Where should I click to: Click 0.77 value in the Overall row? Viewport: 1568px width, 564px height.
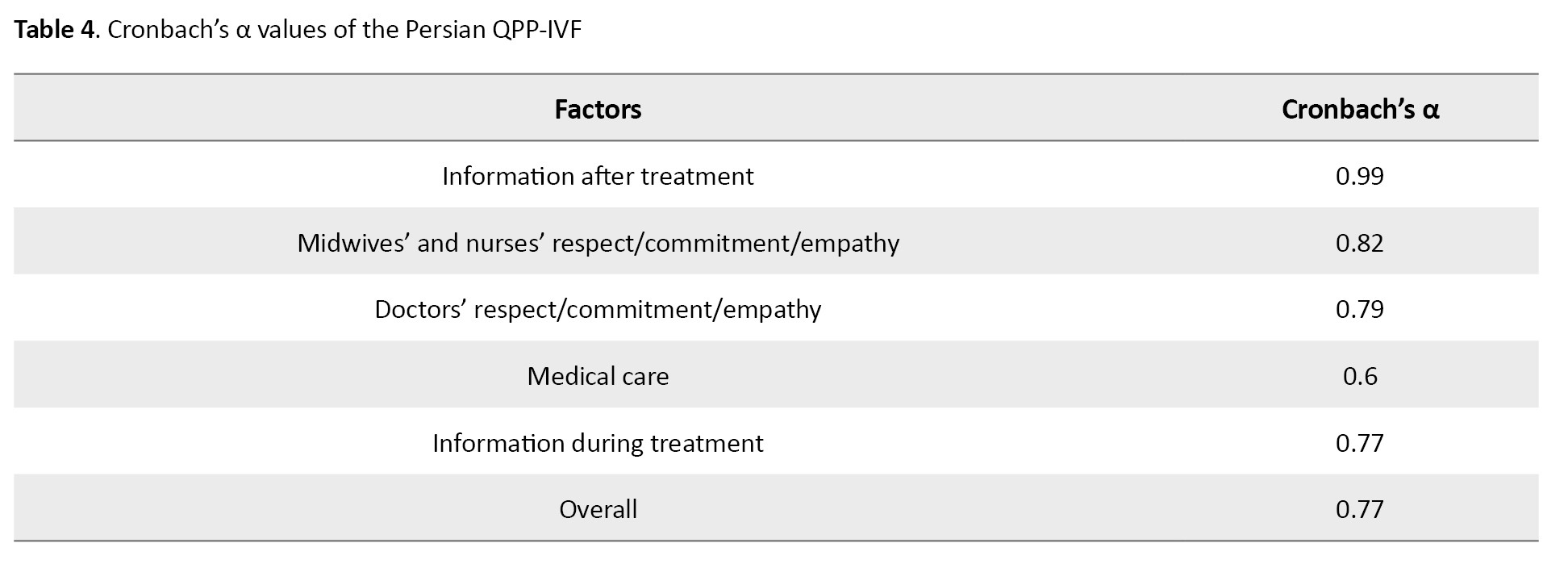click(1359, 509)
